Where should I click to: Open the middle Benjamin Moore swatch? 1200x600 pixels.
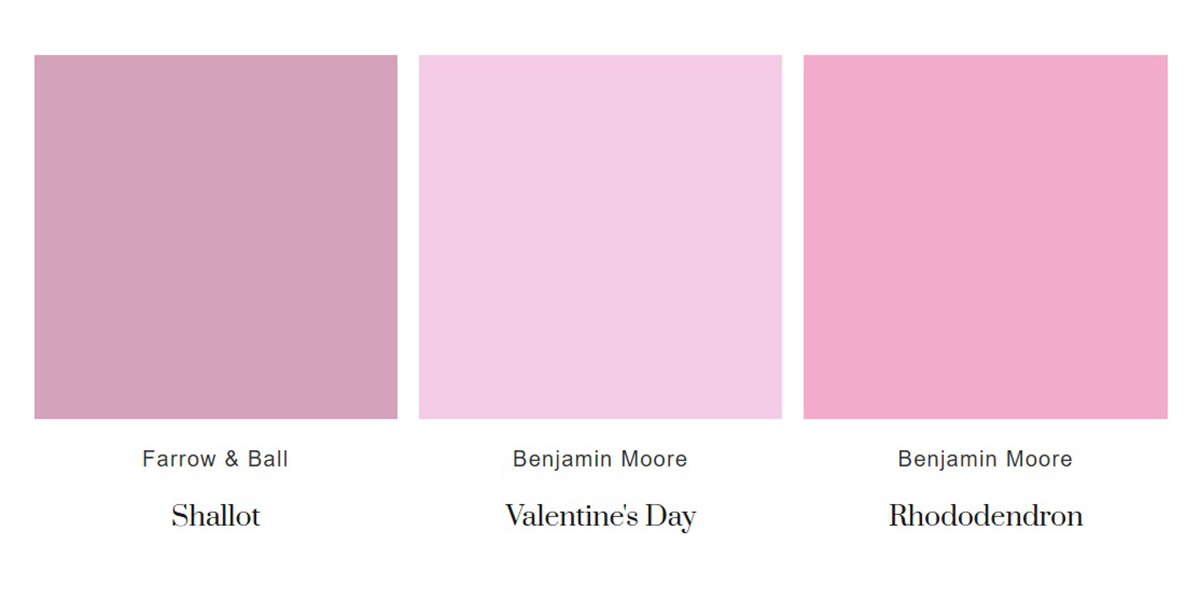click(600, 237)
